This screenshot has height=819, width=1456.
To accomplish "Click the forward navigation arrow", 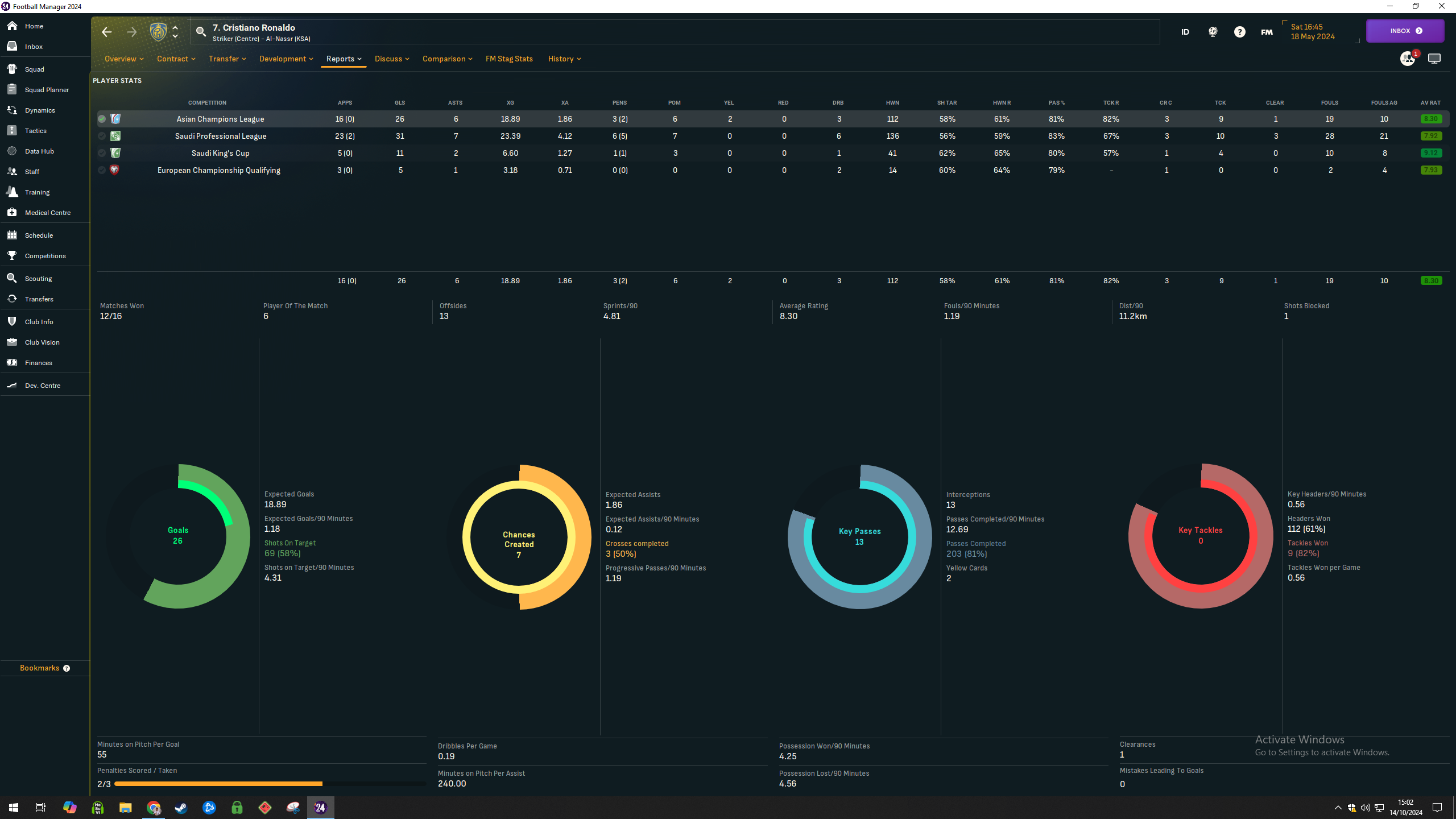I will 132,32.
